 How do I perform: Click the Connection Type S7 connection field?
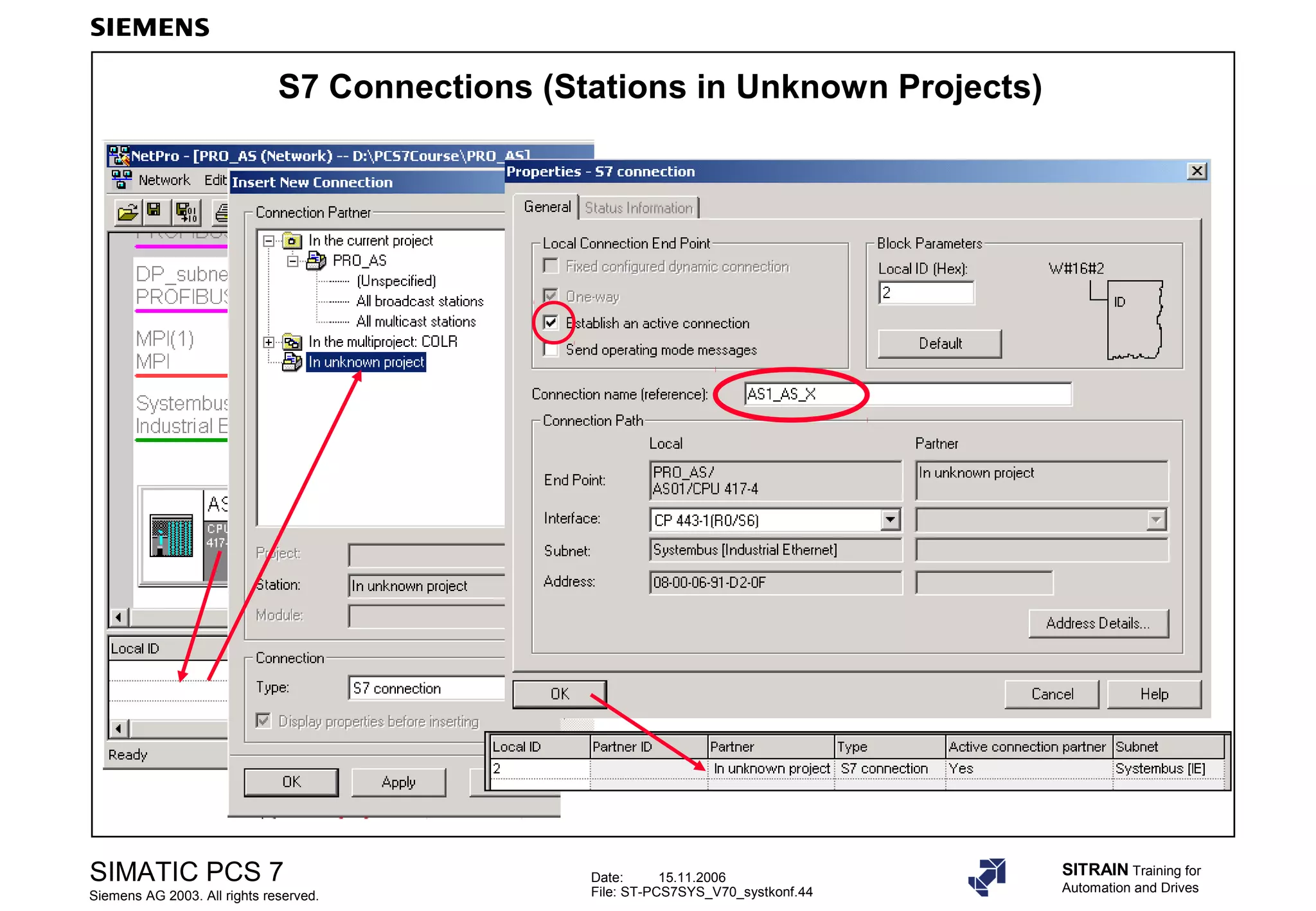[427, 688]
